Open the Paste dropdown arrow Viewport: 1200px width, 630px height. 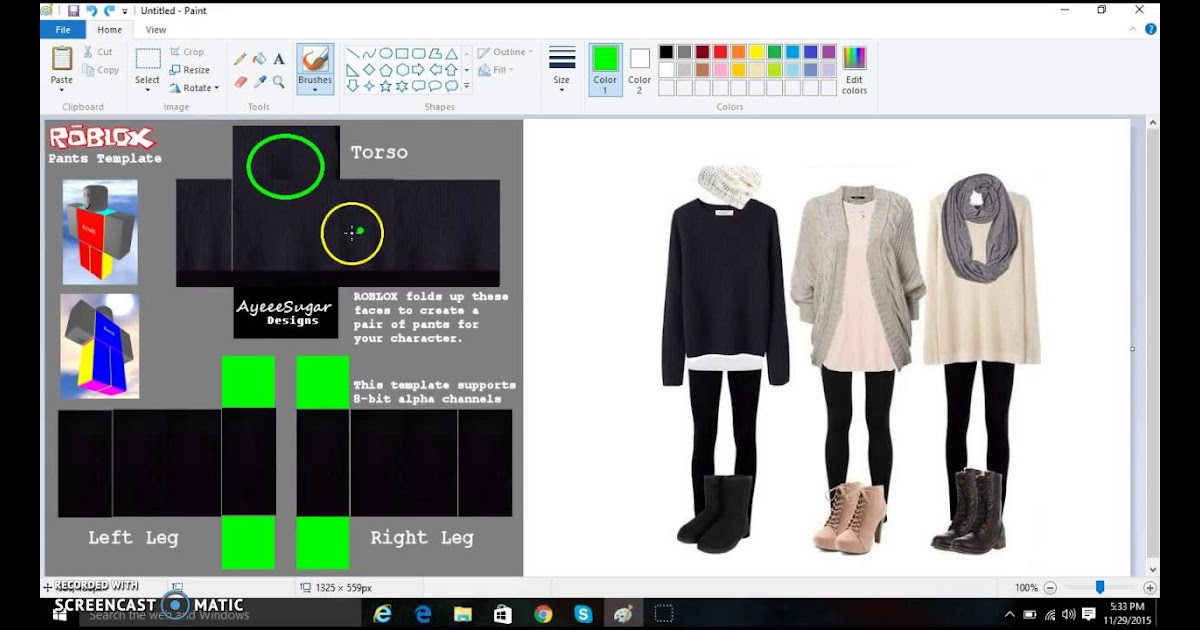click(x=62, y=90)
